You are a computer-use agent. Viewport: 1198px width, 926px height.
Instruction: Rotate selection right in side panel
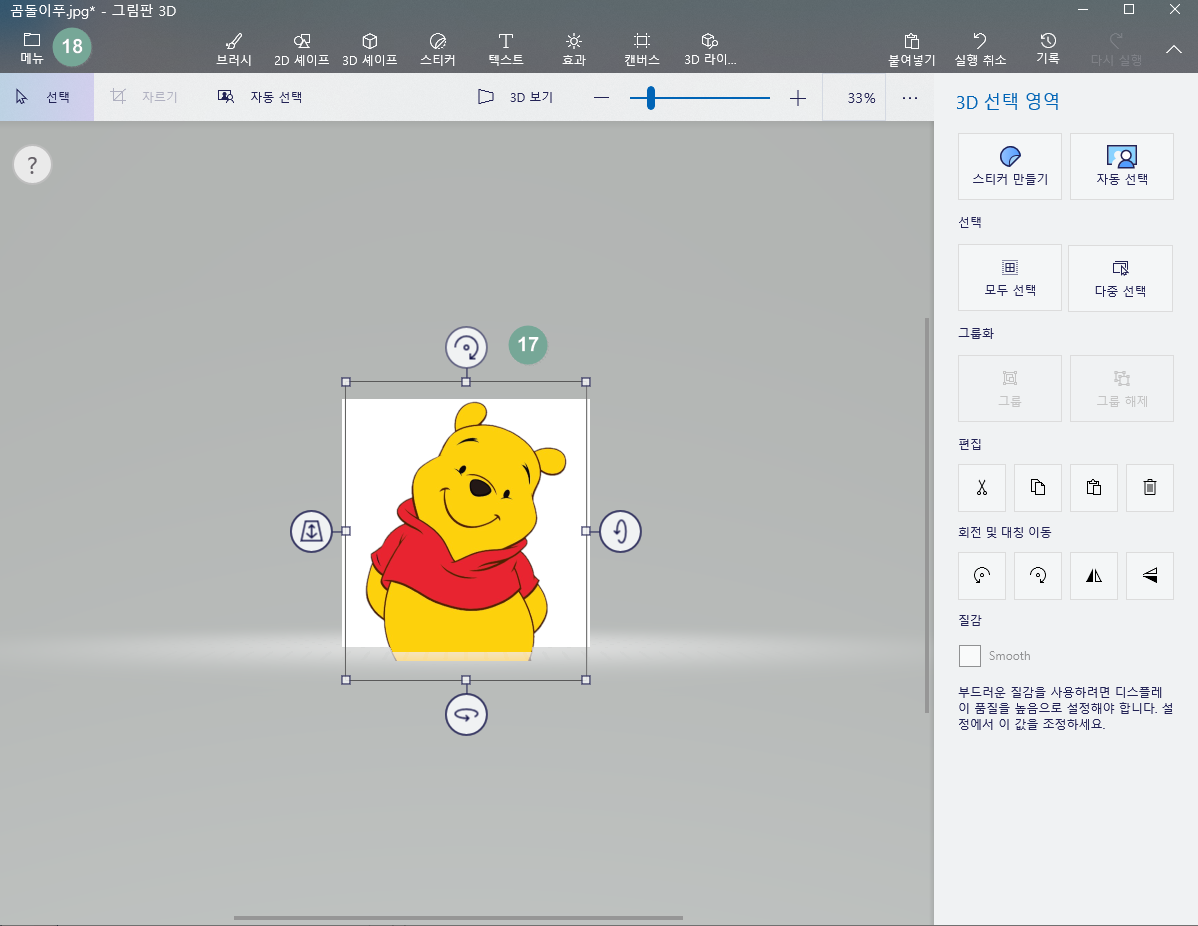click(x=1038, y=576)
